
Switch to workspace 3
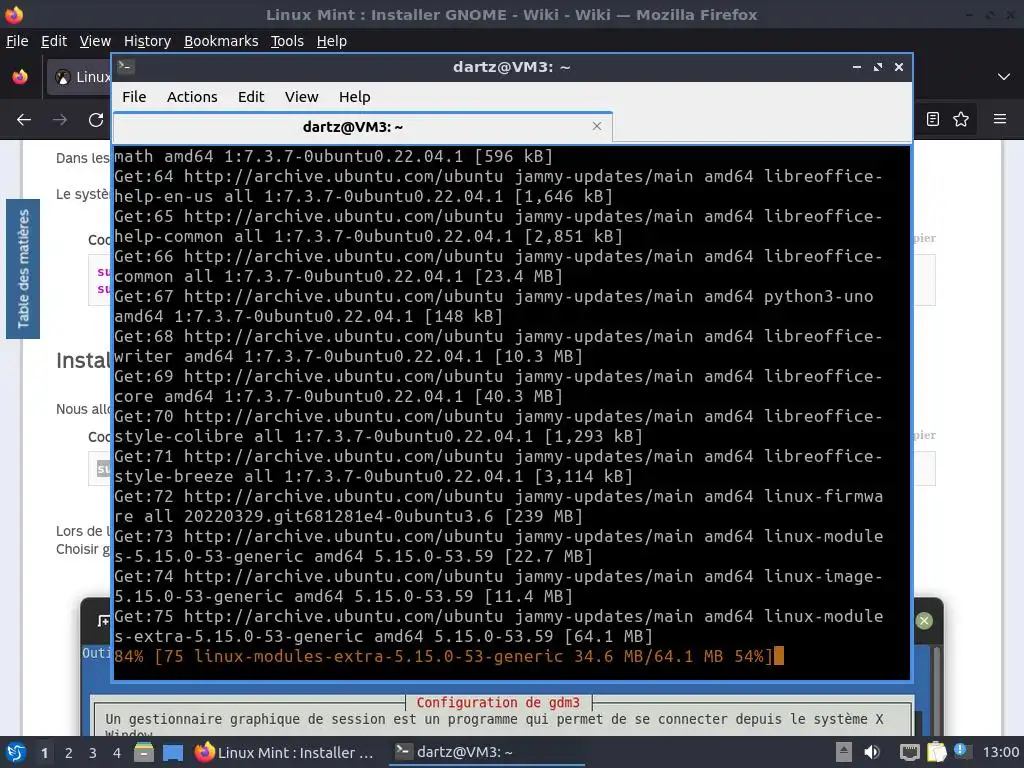point(93,753)
